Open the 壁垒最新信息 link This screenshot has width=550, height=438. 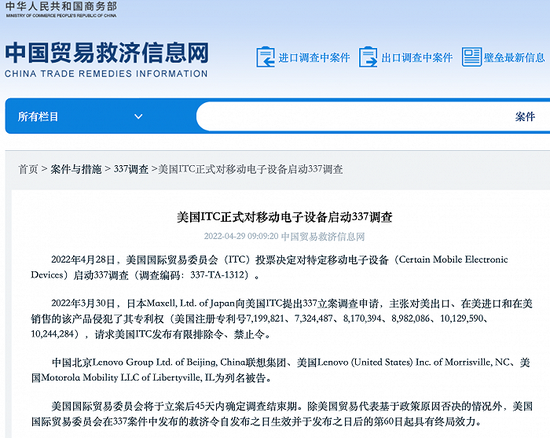(514, 58)
